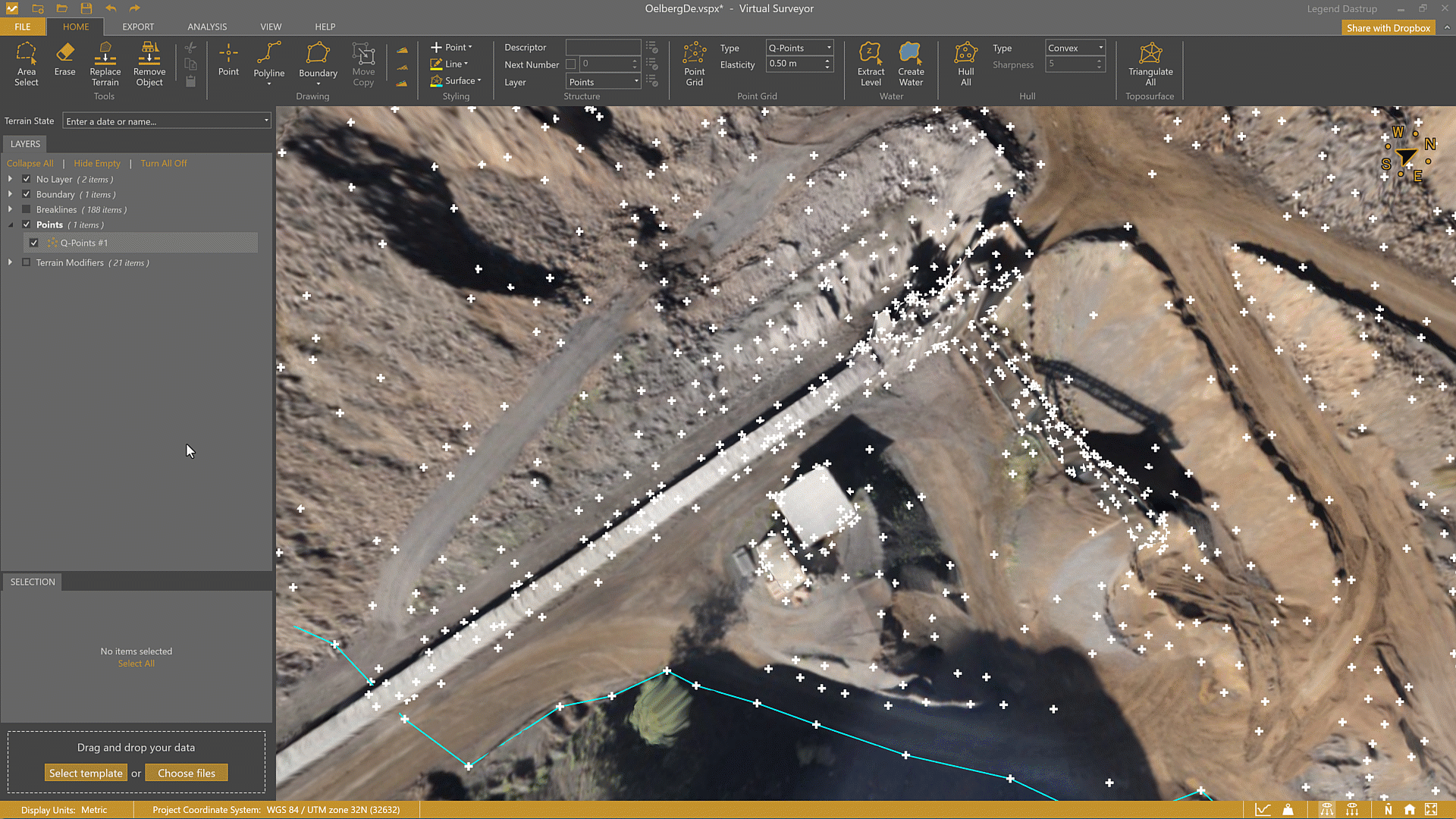Click the Terrain State input field
Screen dimensions: 1456x819
pyautogui.click(x=162, y=121)
